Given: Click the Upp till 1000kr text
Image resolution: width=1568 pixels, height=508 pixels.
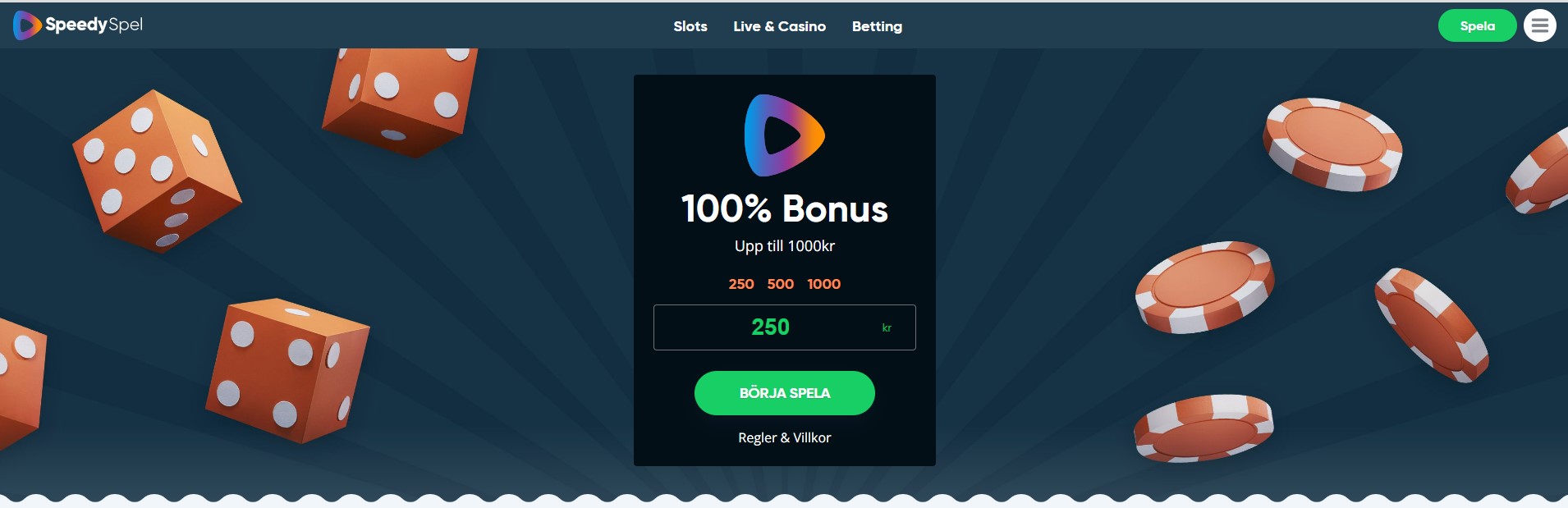Looking at the screenshot, I should click(x=785, y=246).
